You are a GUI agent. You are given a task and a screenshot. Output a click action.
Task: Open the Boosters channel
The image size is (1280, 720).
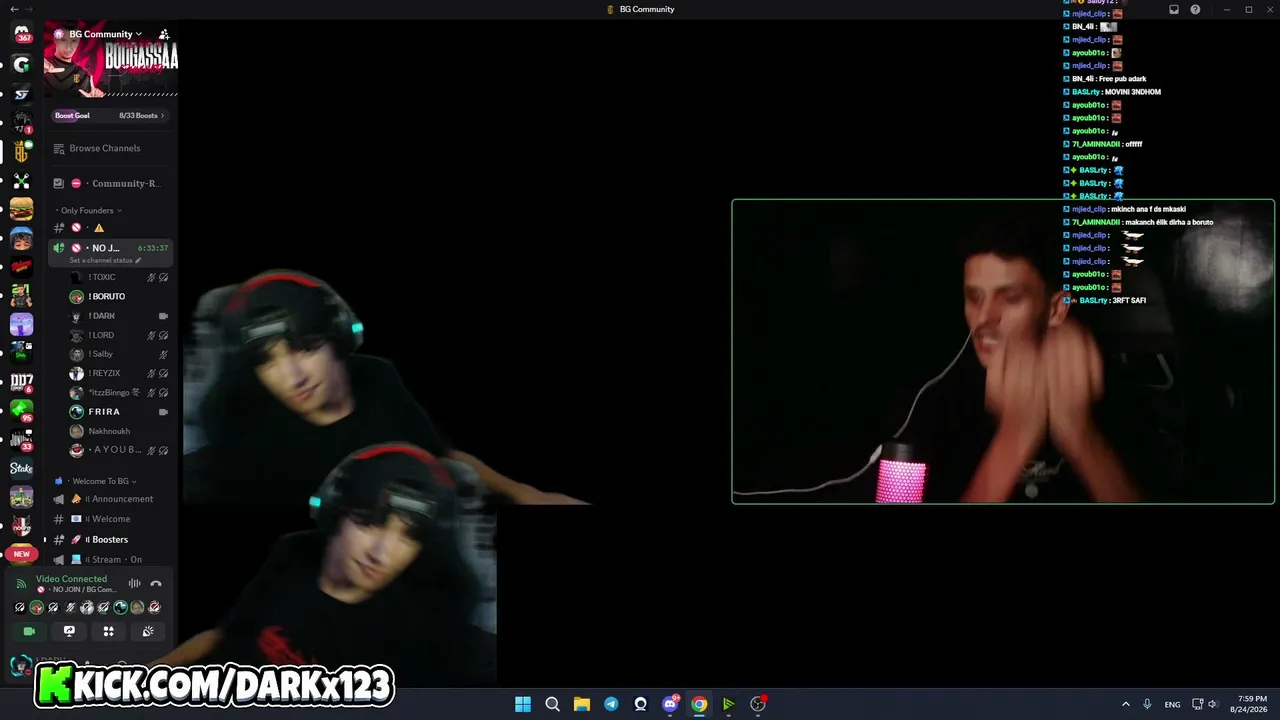pos(110,540)
